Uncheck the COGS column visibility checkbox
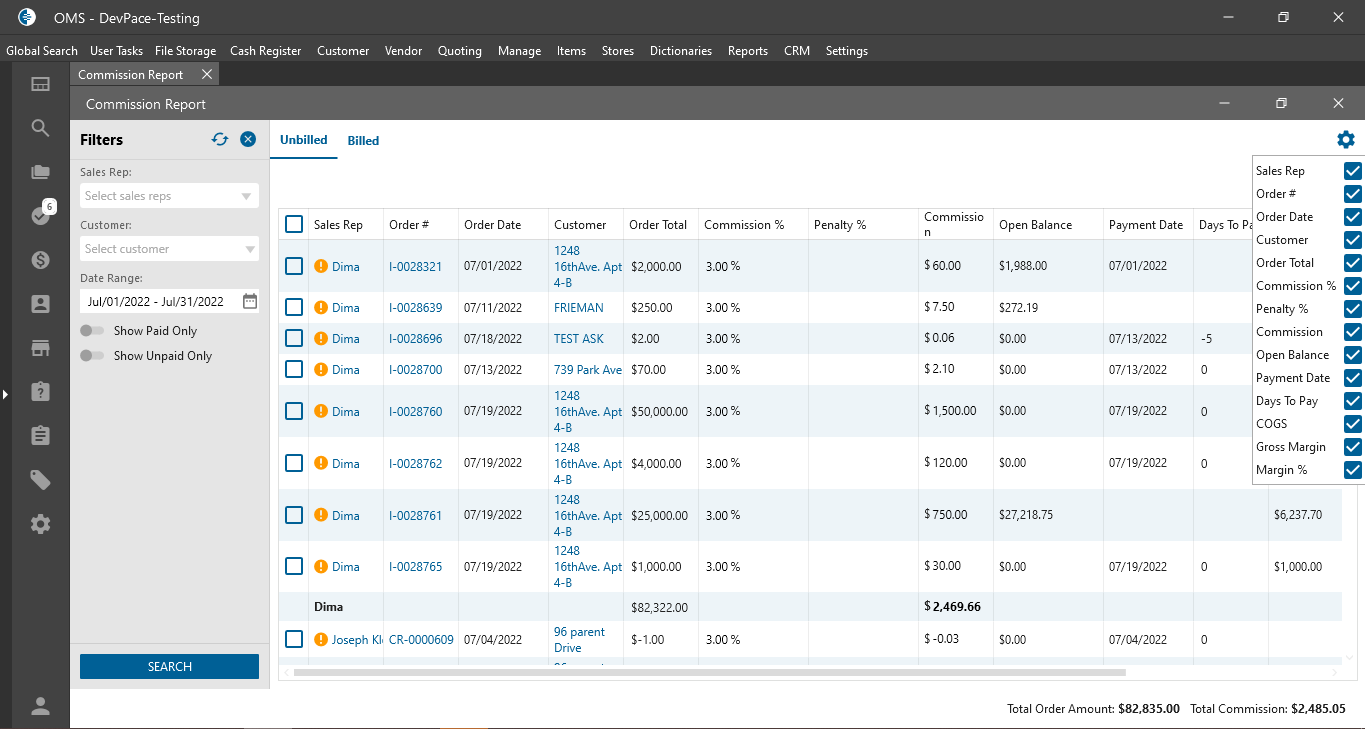1365x729 pixels. click(1353, 424)
